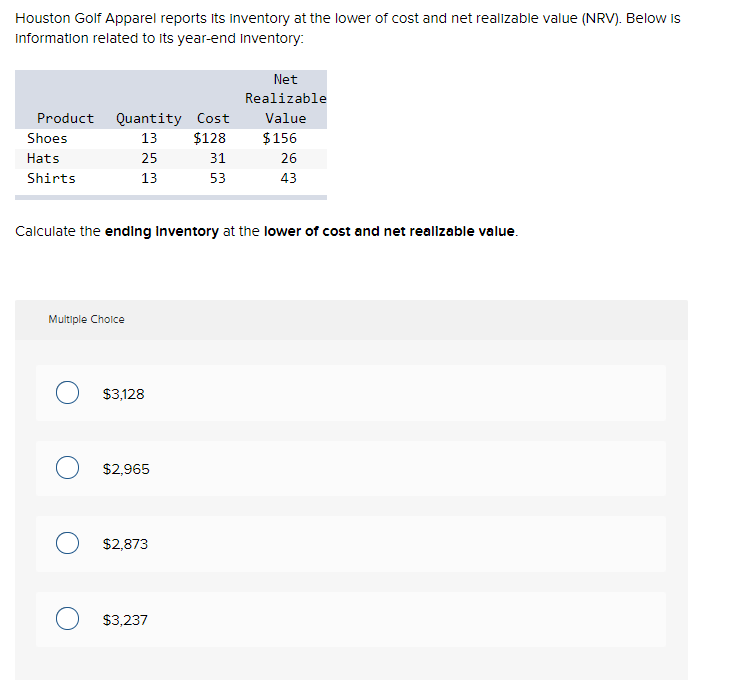Click the $3,128 answer text label
Viewport: 756px width, 680px height.
pyautogui.click(x=123, y=394)
